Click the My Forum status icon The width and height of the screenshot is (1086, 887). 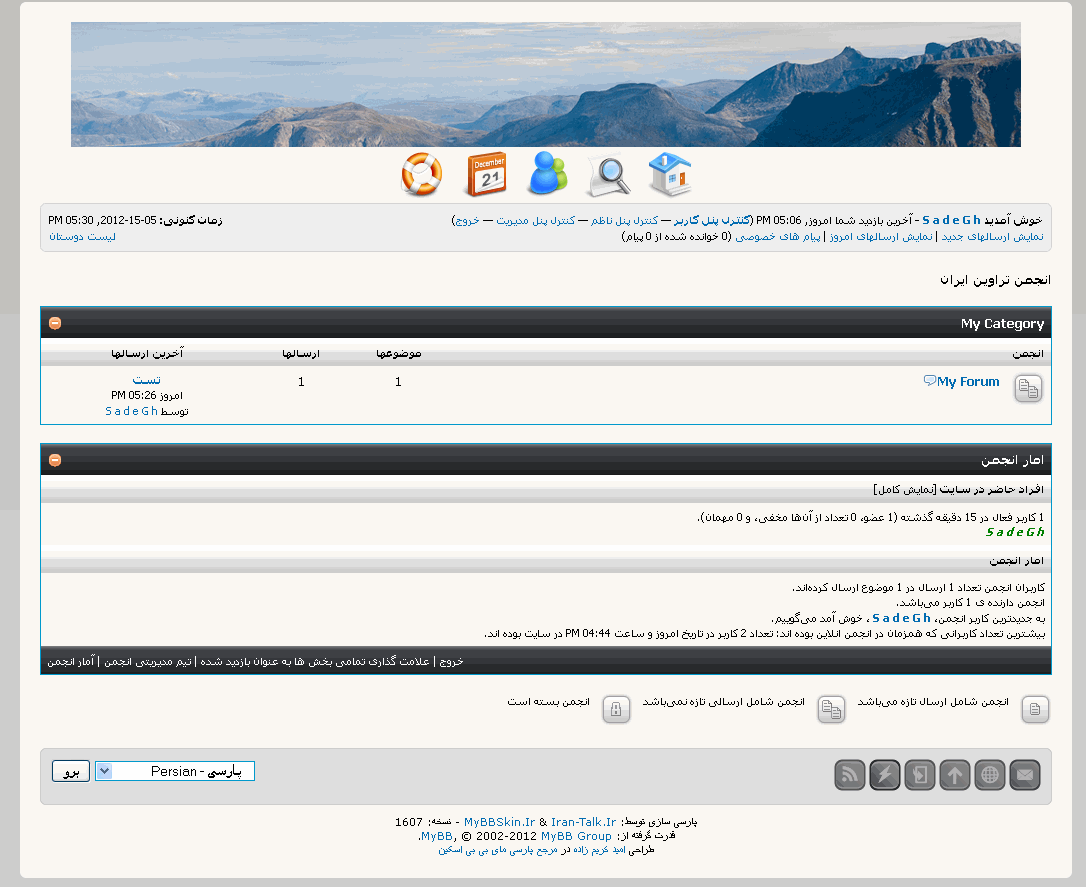(1028, 389)
